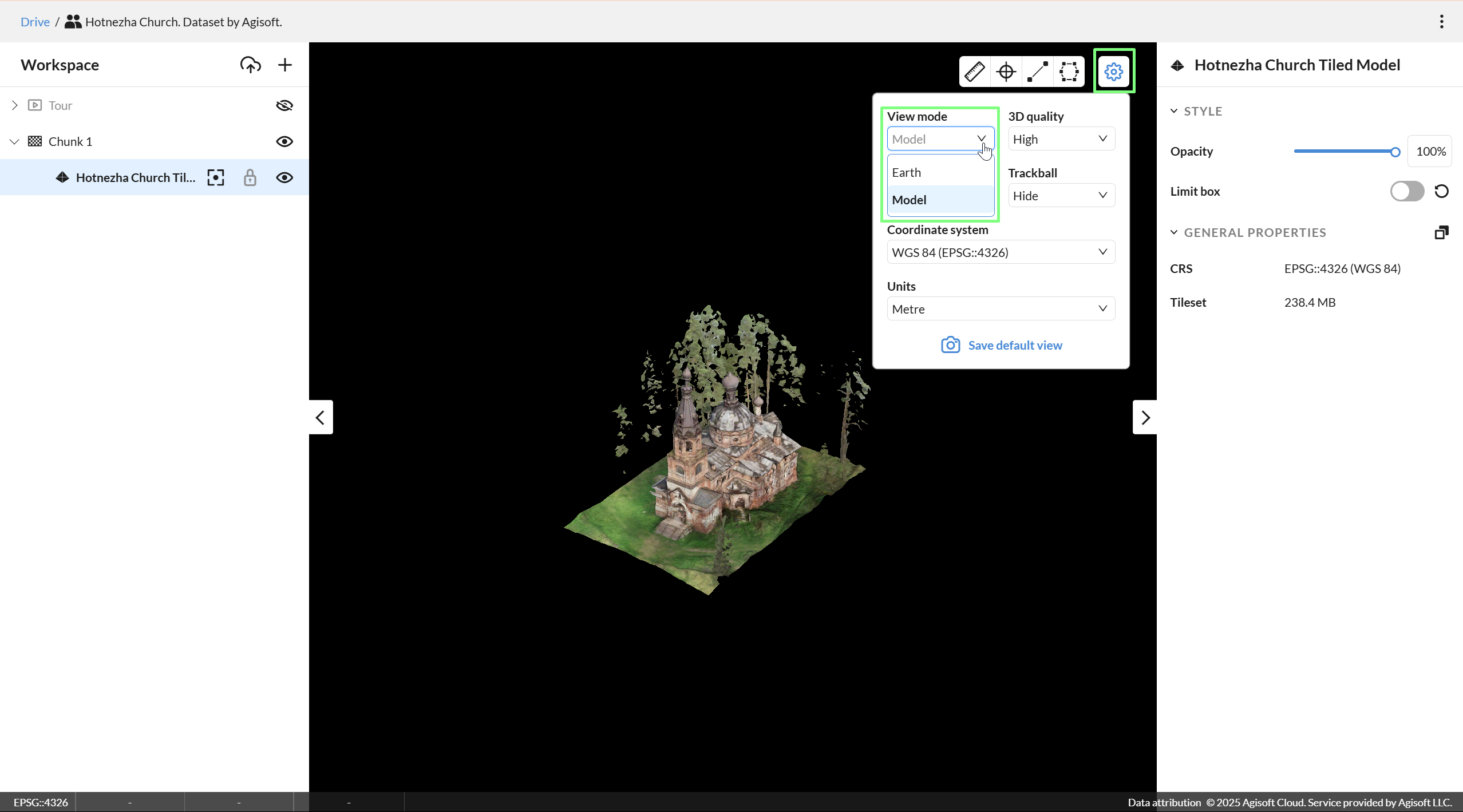Click the crosshair point marker tool
Screen dimensions: 1463x812
click(x=1006, y=72)
